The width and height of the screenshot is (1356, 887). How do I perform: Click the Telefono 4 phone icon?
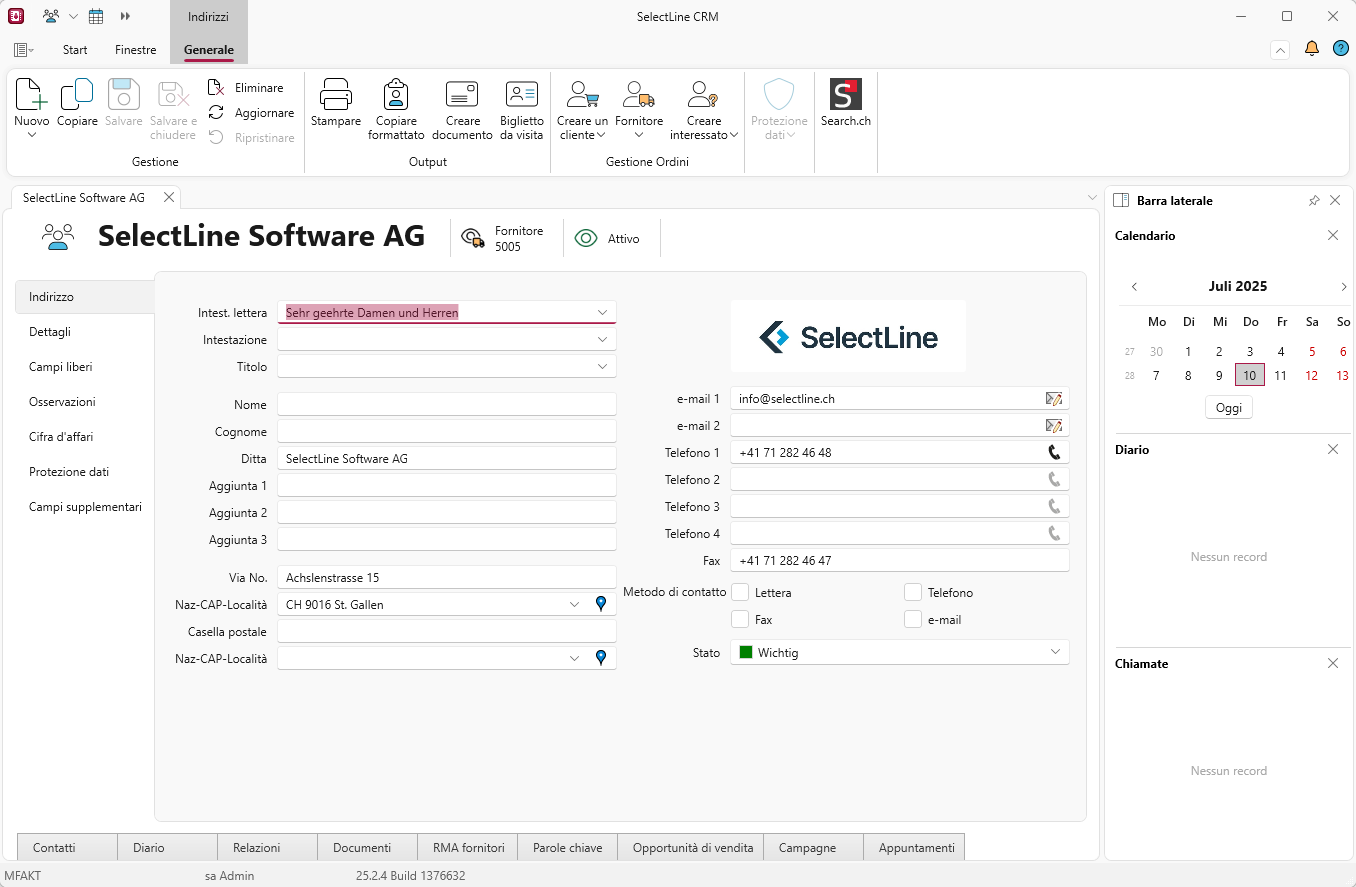1054,533
